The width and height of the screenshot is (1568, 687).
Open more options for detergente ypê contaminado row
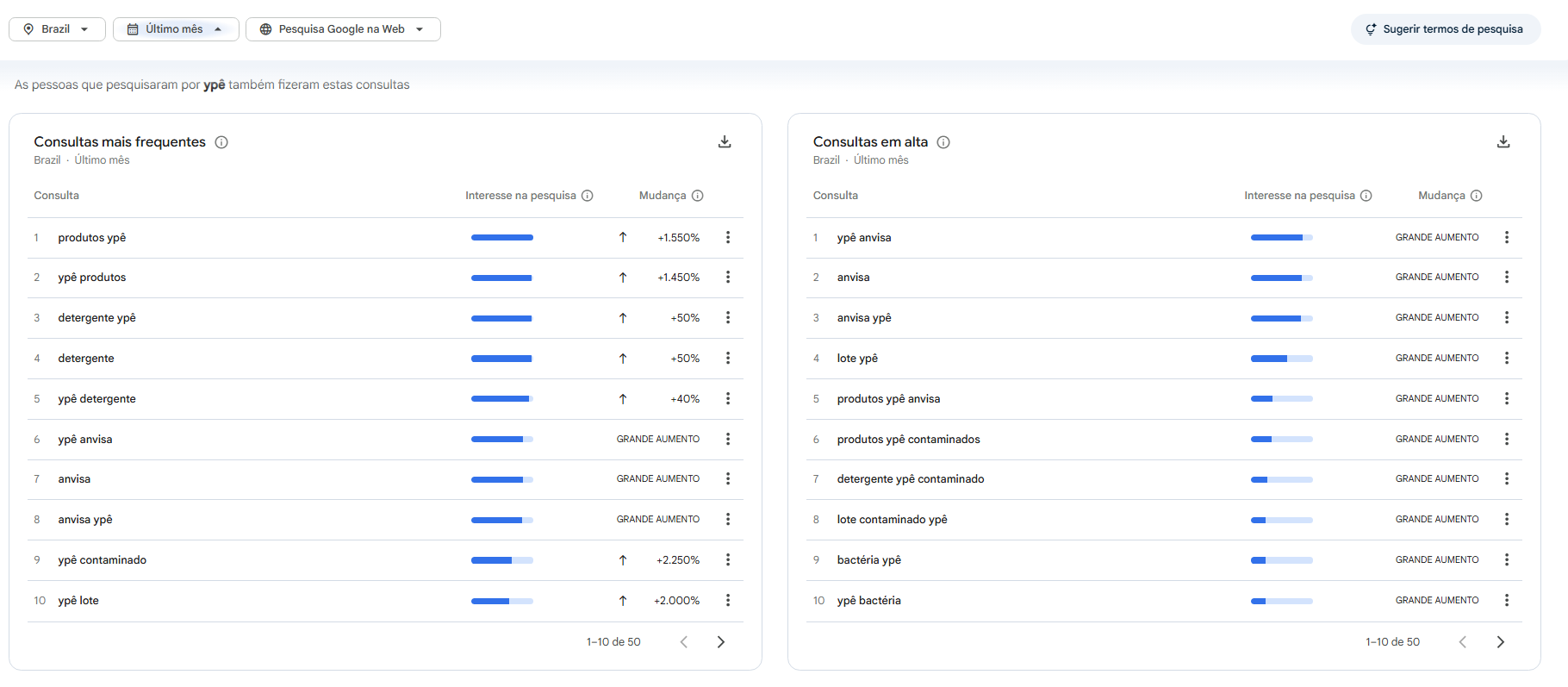point(1507,478)
